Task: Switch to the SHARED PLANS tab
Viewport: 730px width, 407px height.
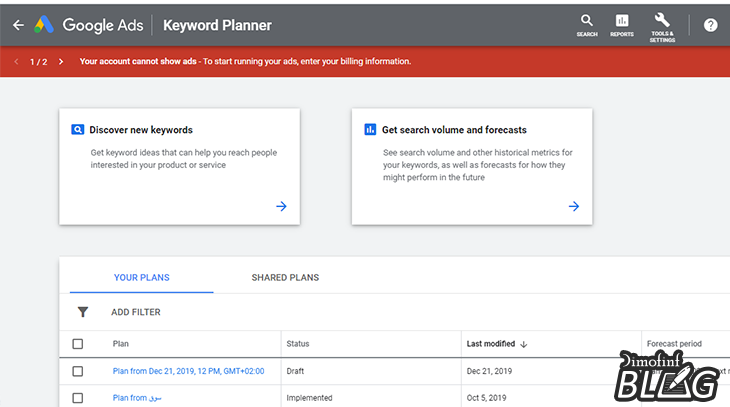Action: (x=285, y=278)
